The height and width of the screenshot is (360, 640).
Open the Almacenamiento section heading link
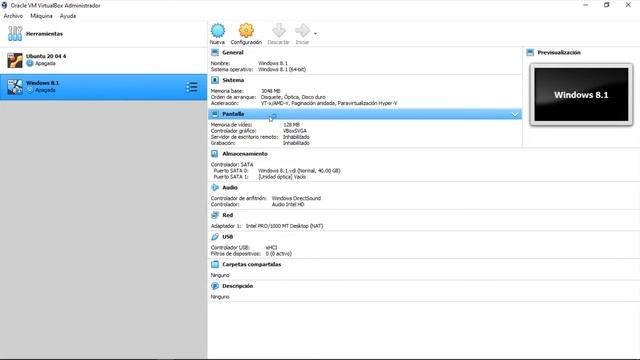click(245, 154)
